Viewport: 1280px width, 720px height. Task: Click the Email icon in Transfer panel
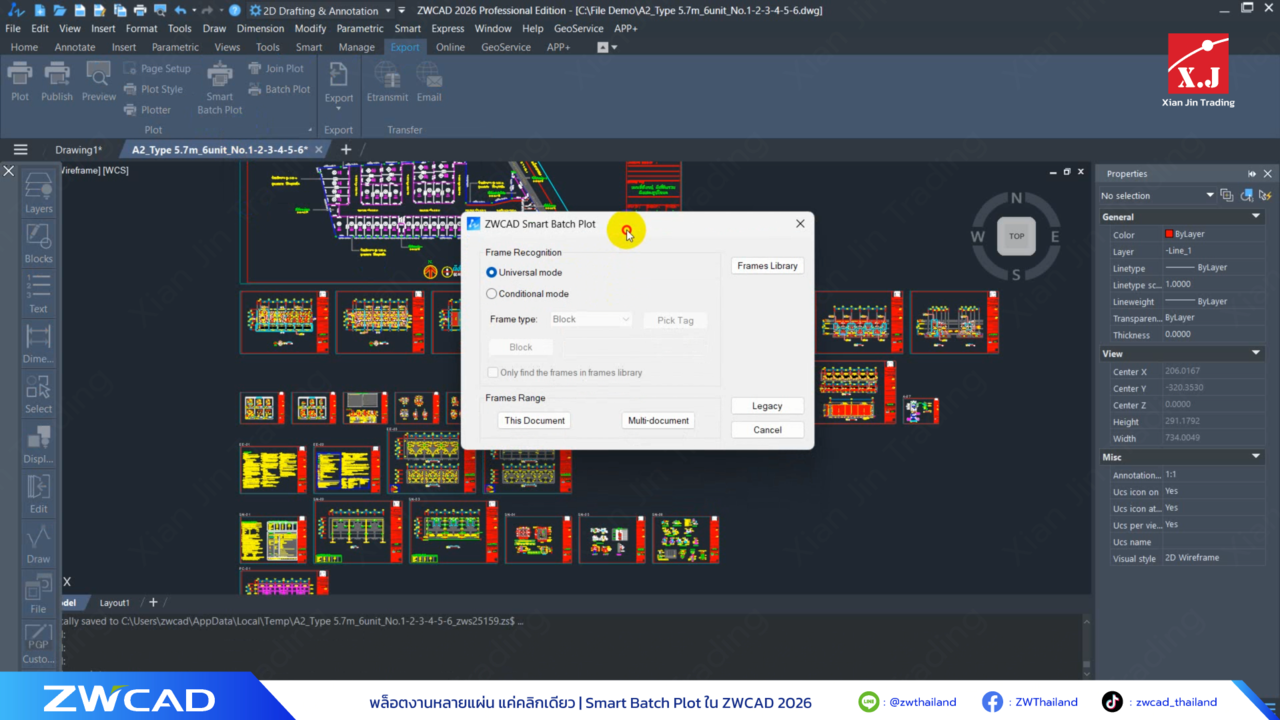pyautogui.click(x=429, y=82)
